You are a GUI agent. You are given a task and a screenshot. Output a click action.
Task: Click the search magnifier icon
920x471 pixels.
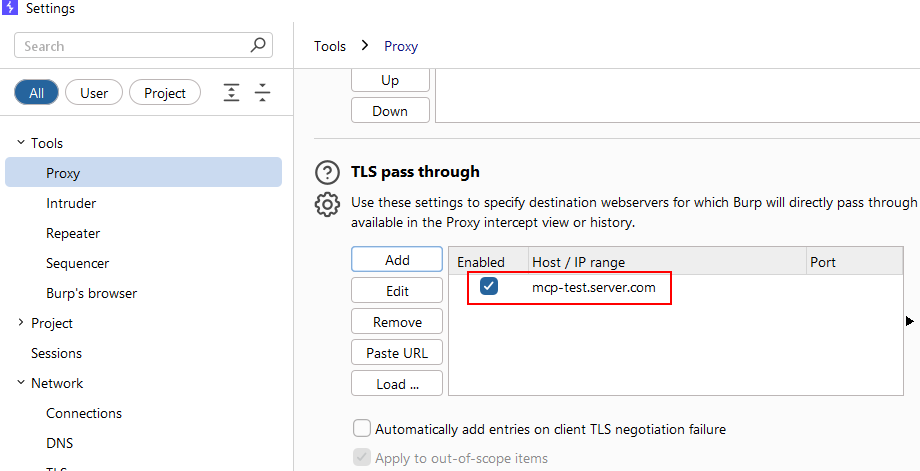click(x=258, y=45)
